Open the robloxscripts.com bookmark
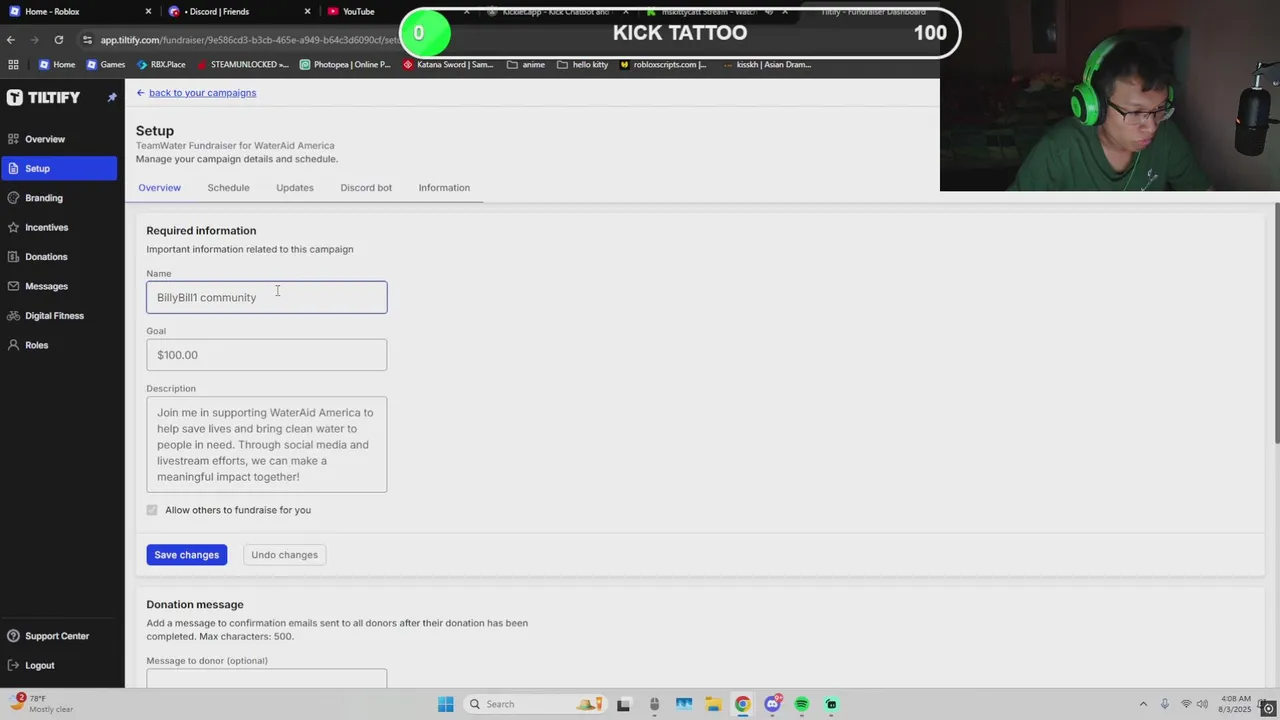The width and height of the screenshot is (1280, 720). pos(663,65)
